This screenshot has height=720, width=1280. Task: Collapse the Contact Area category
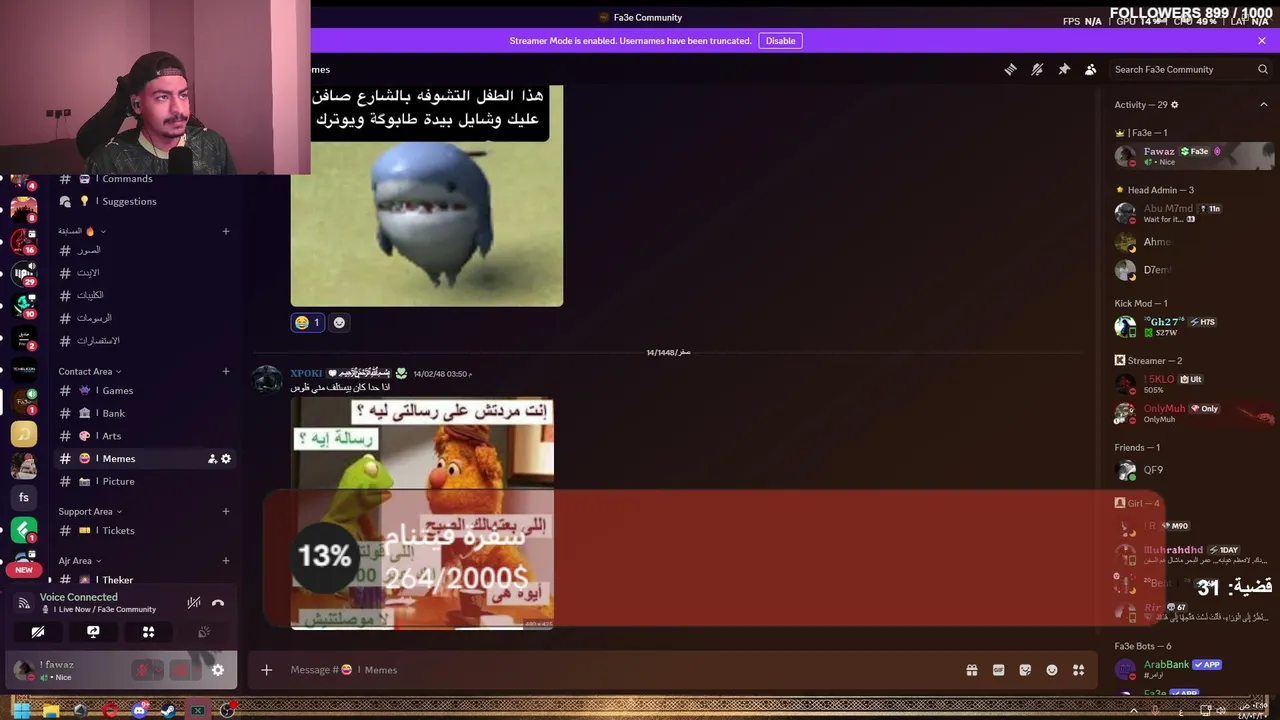90,372
